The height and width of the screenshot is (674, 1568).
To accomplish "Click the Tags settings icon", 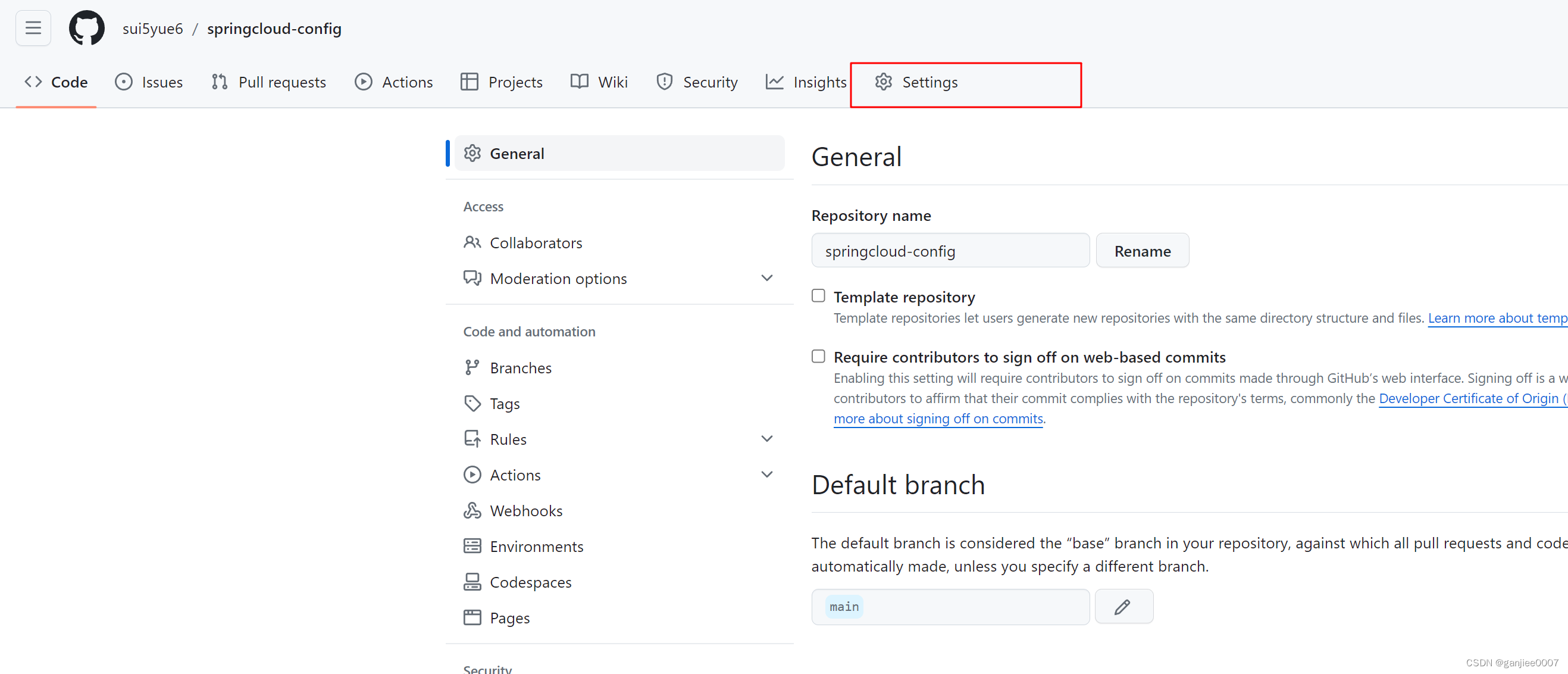I will tap(472, 403).
